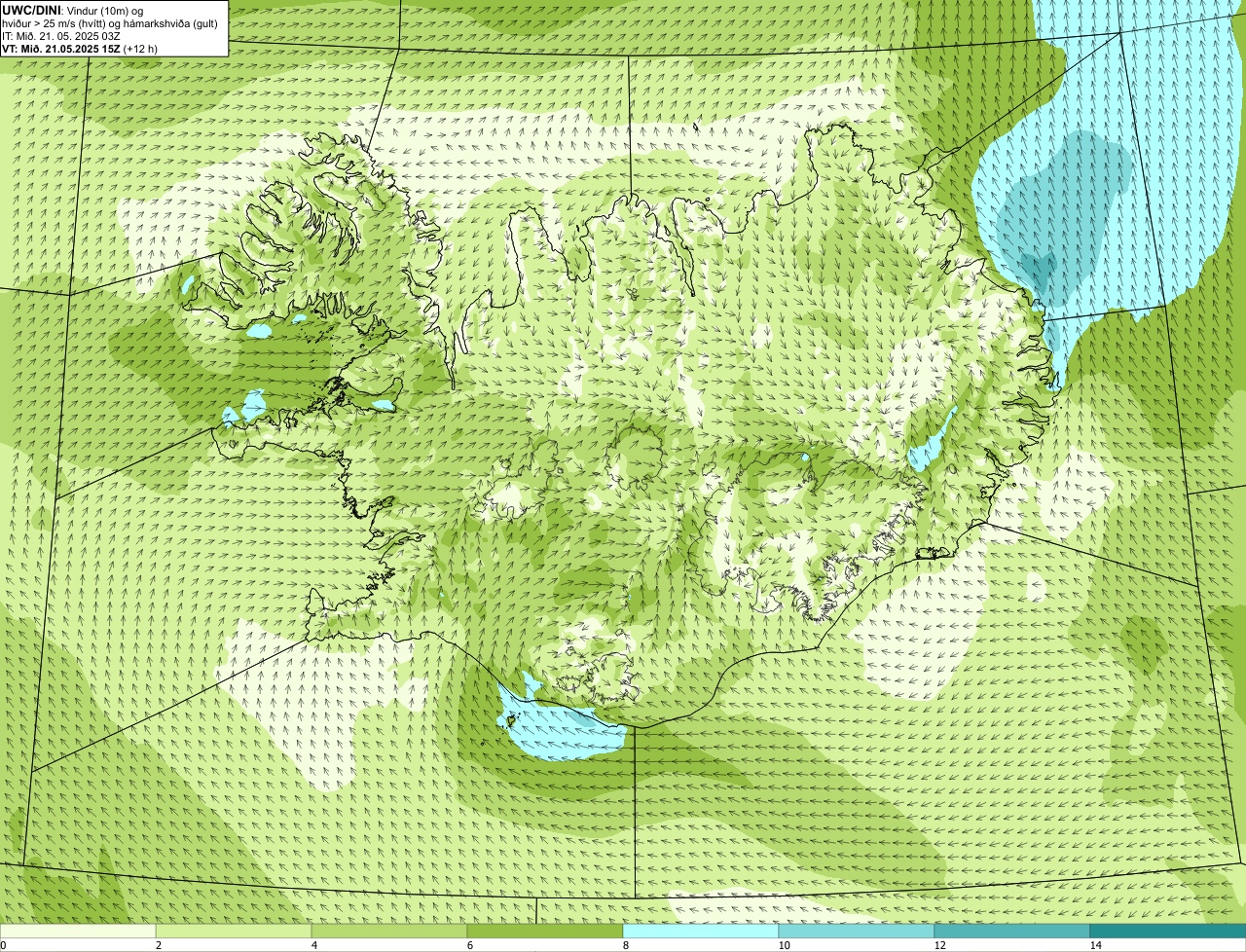This screenshot has height=952, width=1246.
Task: Click the teal 12–14 legend band
Action: (1012, 931)
